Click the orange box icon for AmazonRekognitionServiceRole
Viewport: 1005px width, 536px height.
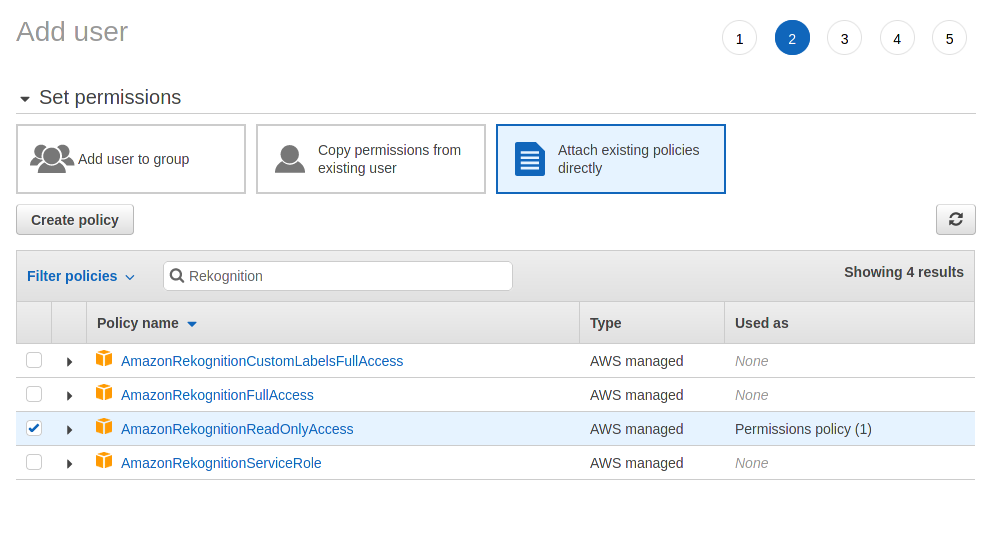[104, 460]
